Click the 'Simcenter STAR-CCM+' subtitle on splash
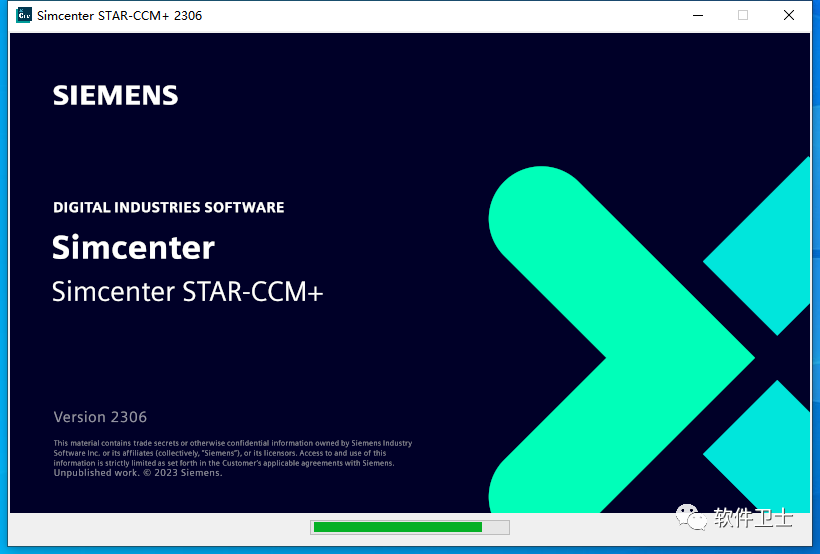This screenshot has width=820, height=554. tap(188, 292)
